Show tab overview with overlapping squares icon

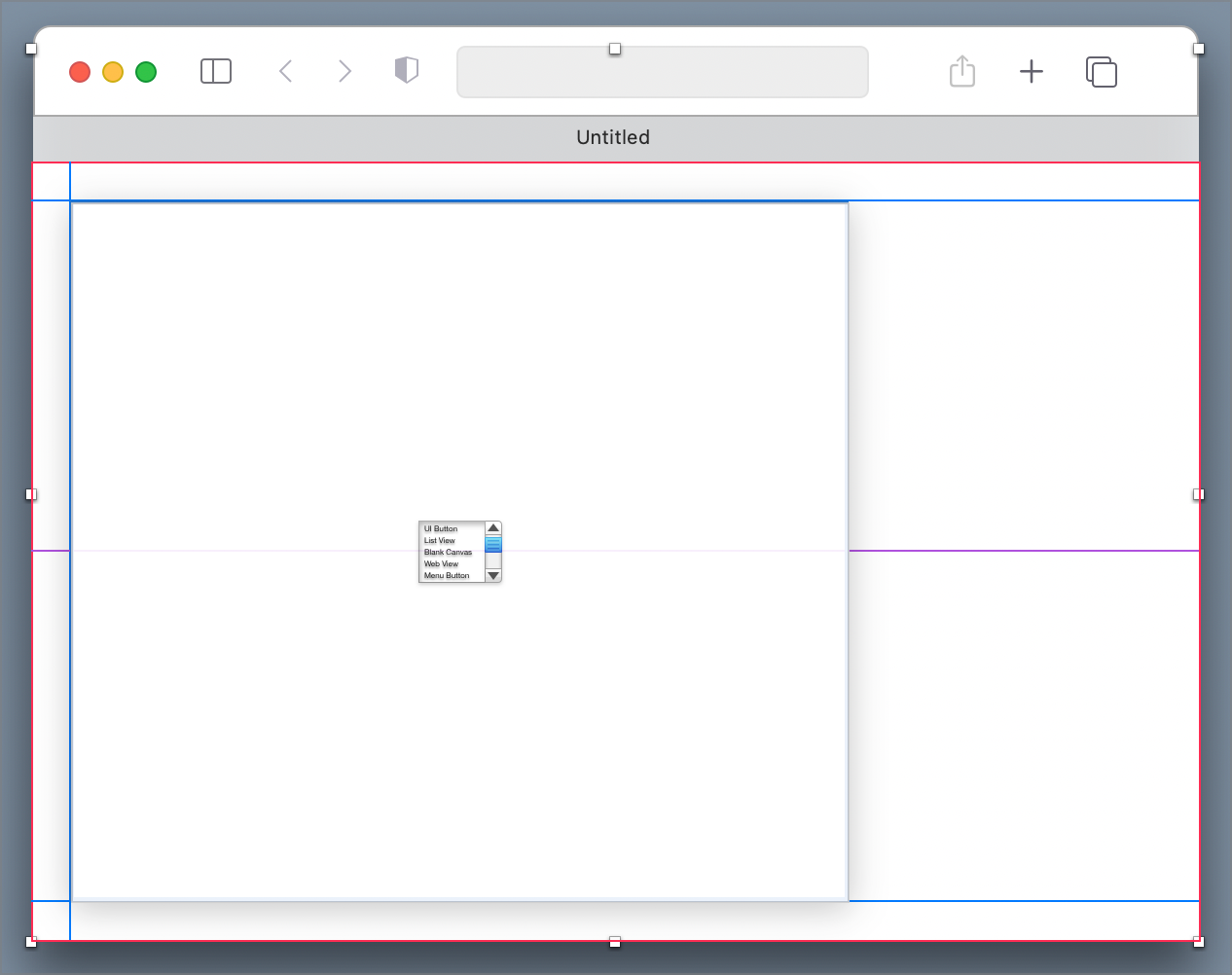pos(1101,72)
